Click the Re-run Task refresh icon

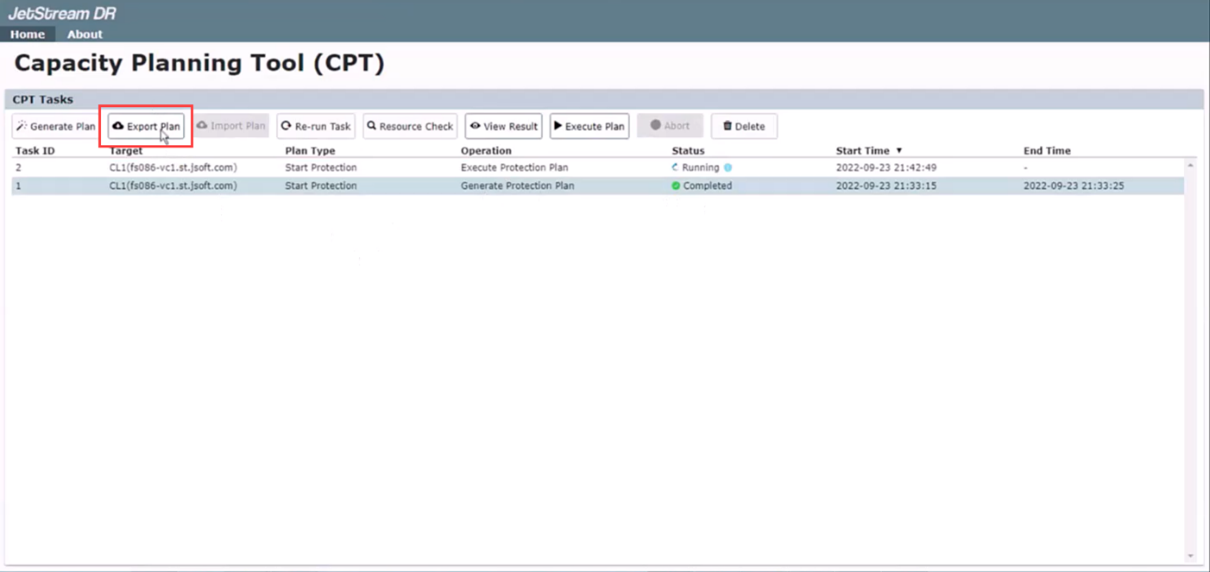[286, 126]
